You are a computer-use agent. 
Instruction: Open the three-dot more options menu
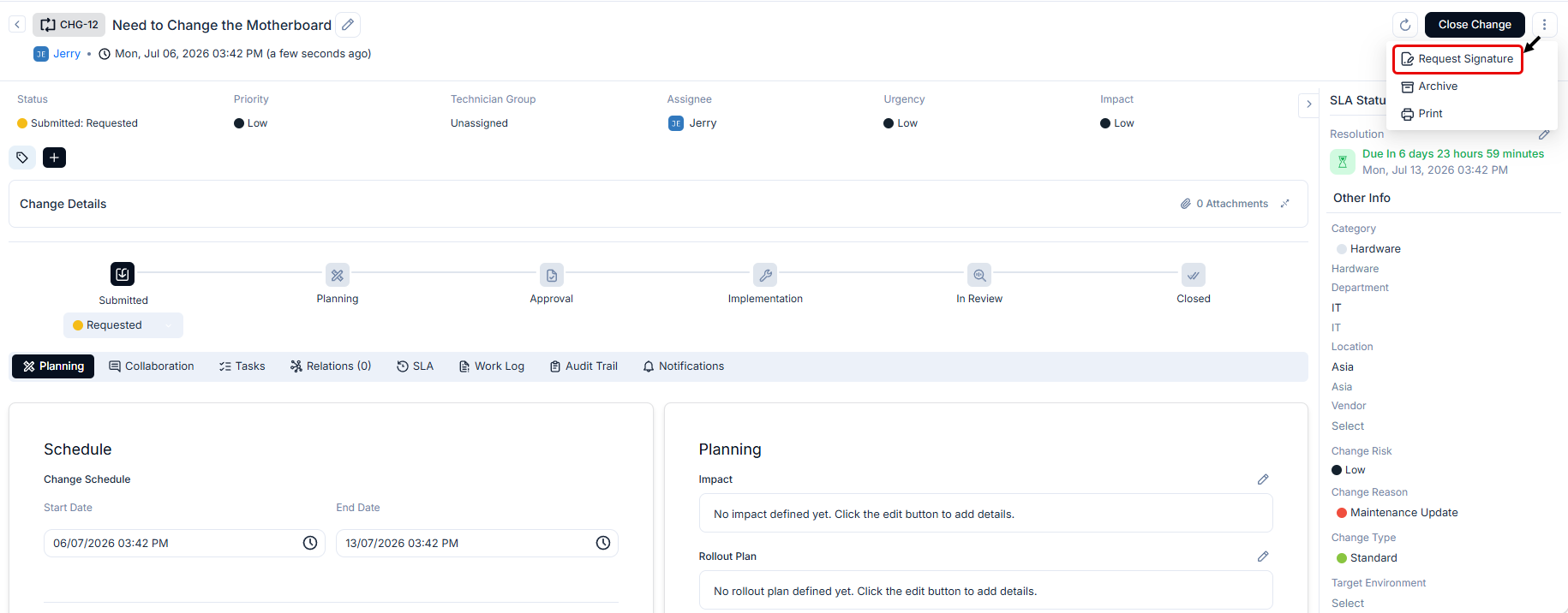click(x=1545, y=25)
